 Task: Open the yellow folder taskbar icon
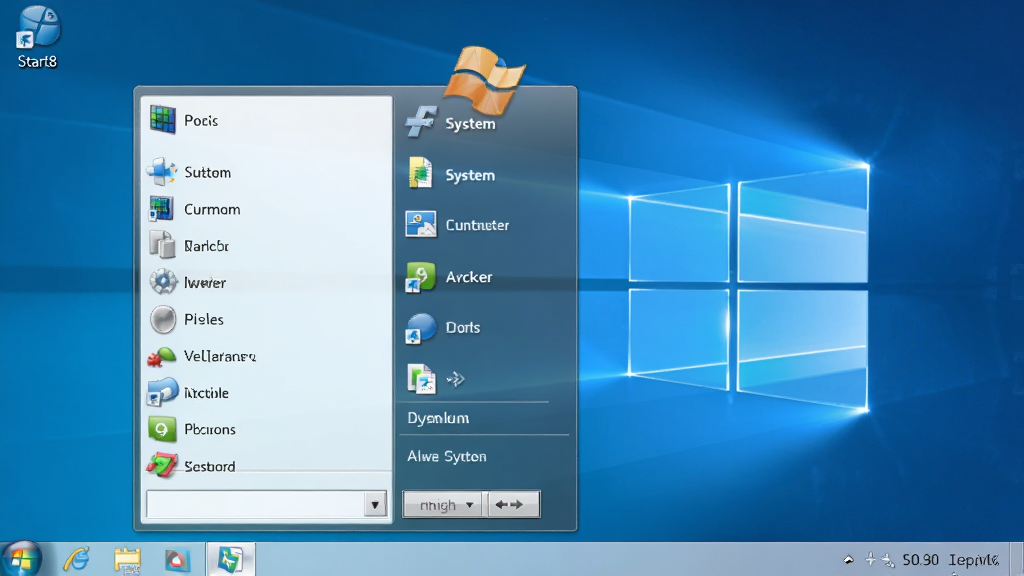point(127,560)
